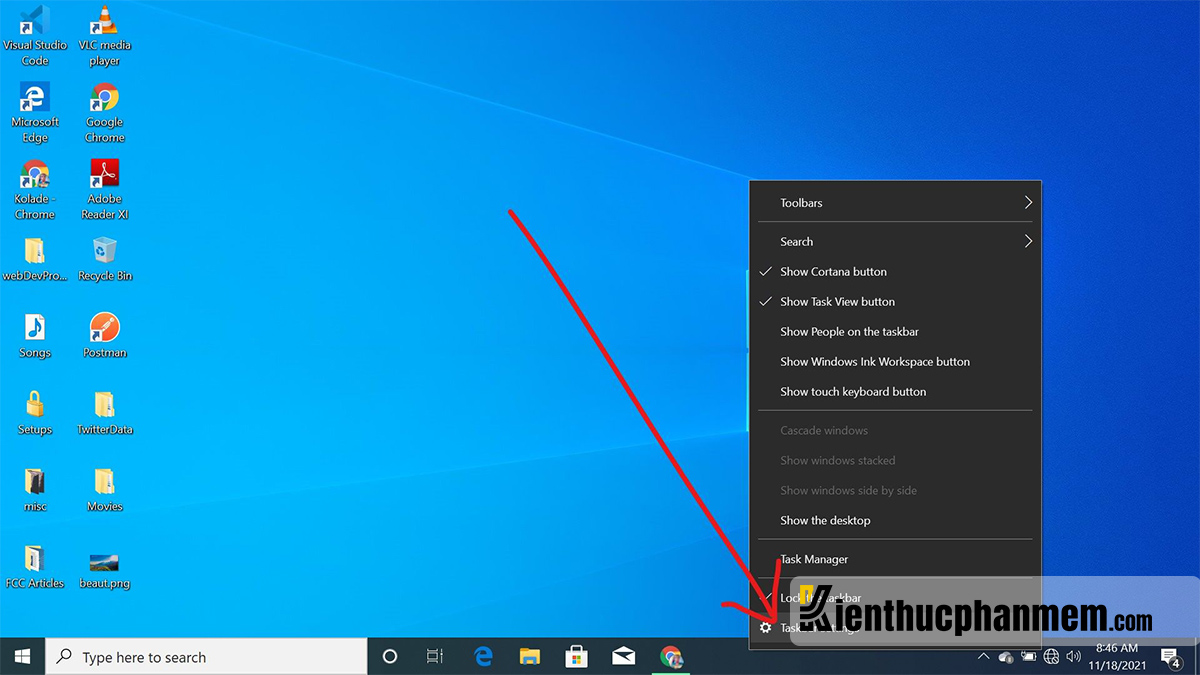Open the Windows Start menu
Image resolution: width=1200 pixels, height=675 pixels.
pyautogui.click(x=22, y=656)
